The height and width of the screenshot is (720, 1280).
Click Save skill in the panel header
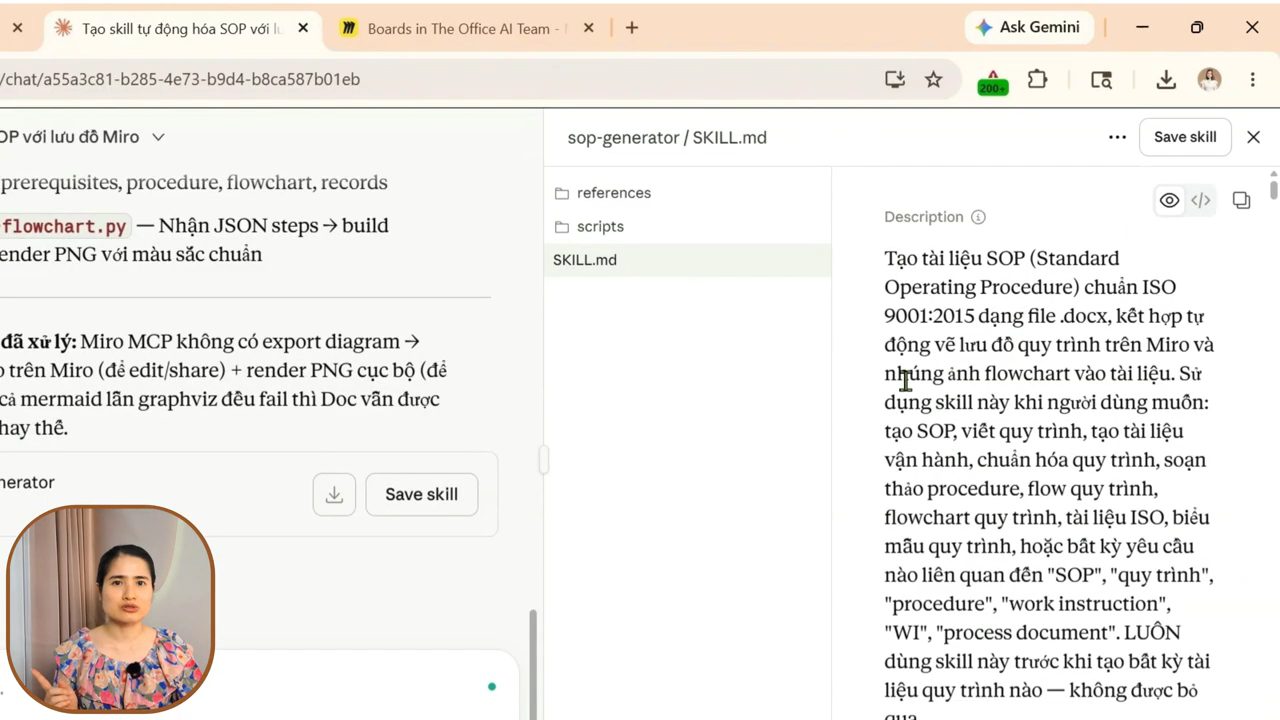coord(1185,137)
